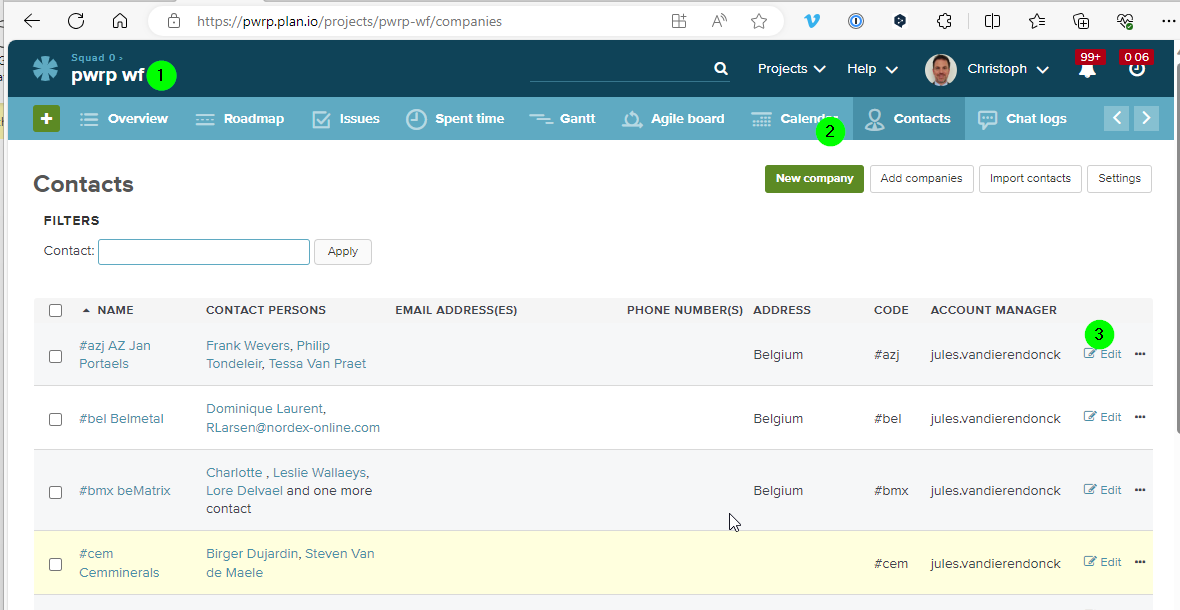Open the Chat logs tab

[1022, 118]
